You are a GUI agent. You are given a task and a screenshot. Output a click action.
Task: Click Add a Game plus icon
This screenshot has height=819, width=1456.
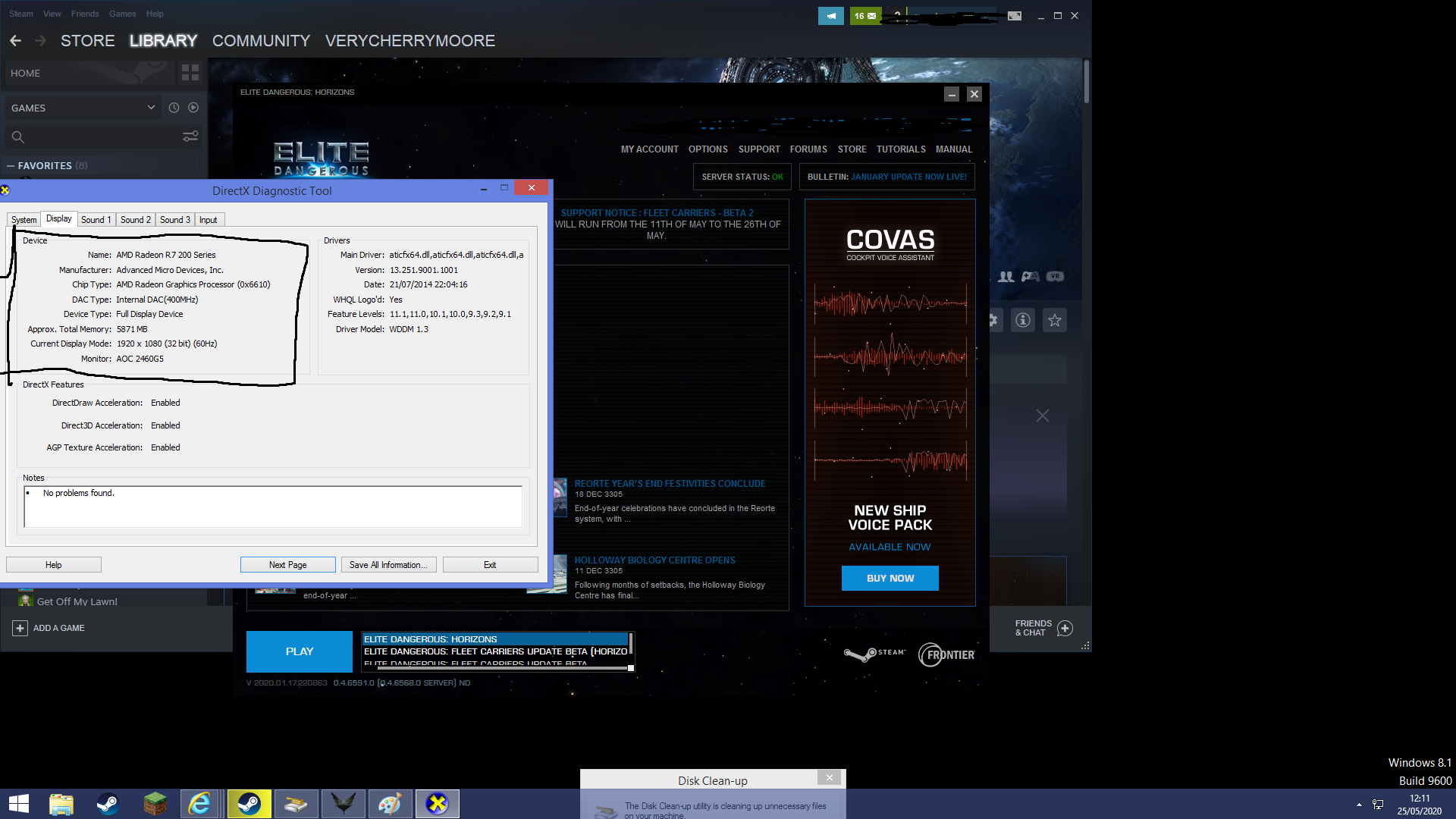(x=20, y=628)
